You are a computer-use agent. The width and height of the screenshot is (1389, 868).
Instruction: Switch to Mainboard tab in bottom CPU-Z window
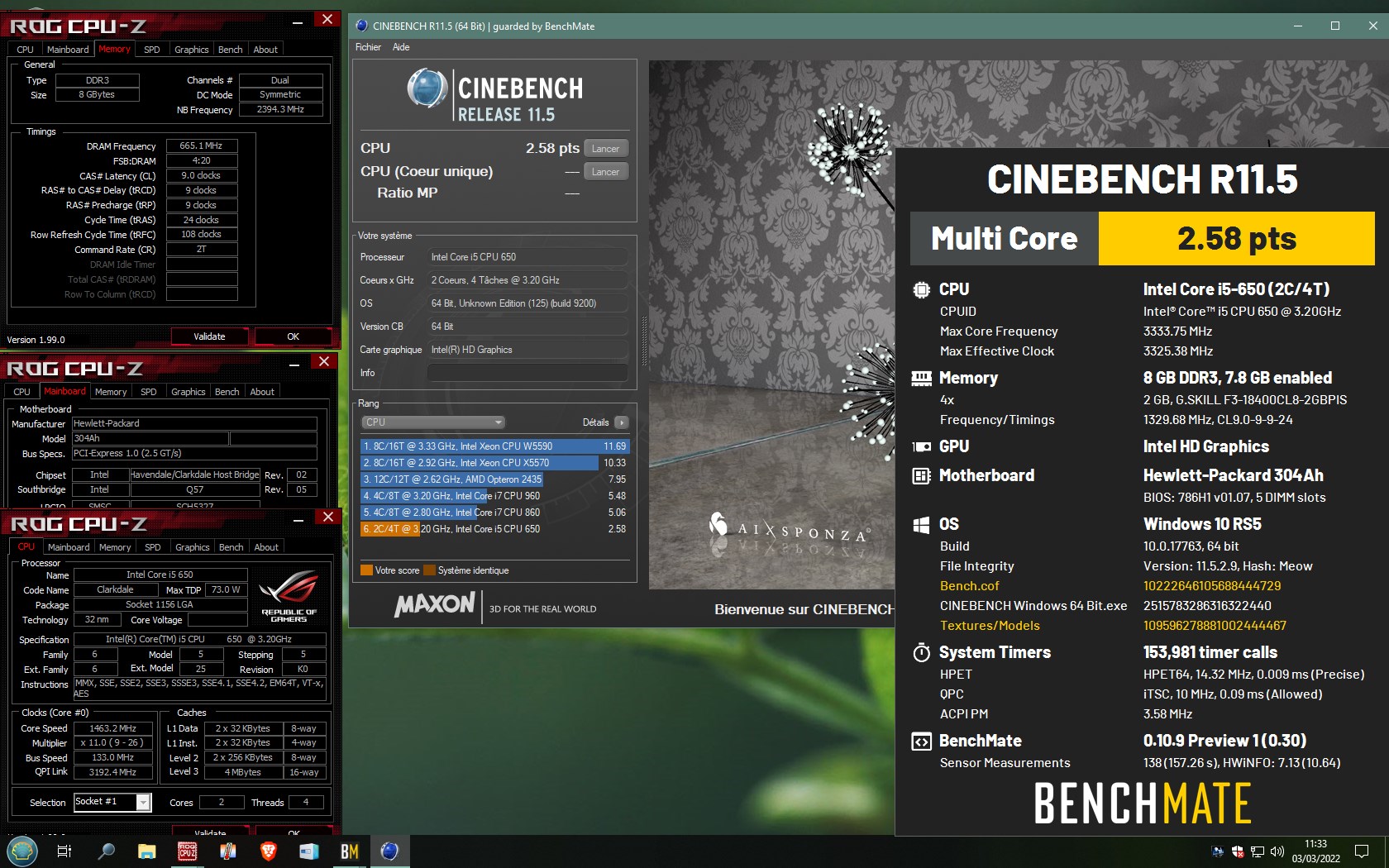(69, 547)
